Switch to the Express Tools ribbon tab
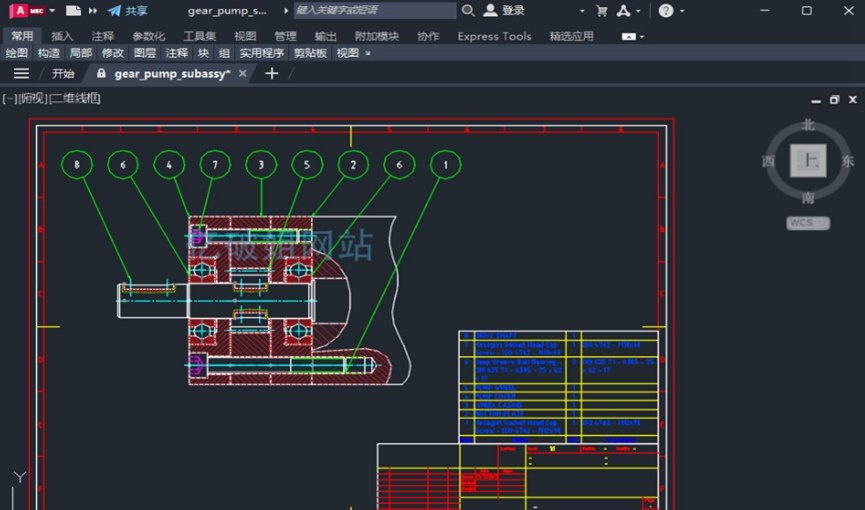 click(x=494, y=36)
